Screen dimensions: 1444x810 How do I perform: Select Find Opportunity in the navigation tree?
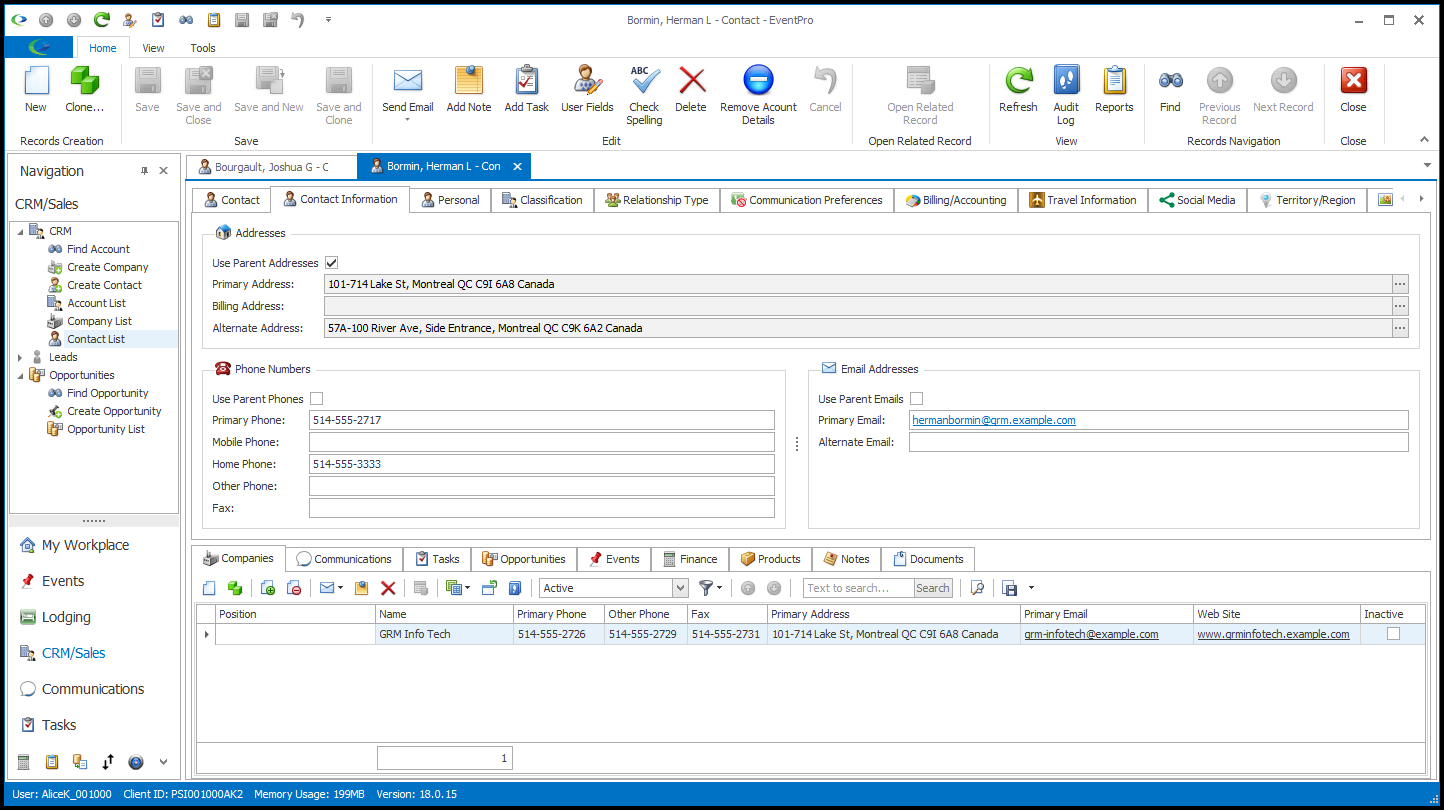[x=107, y=393]
